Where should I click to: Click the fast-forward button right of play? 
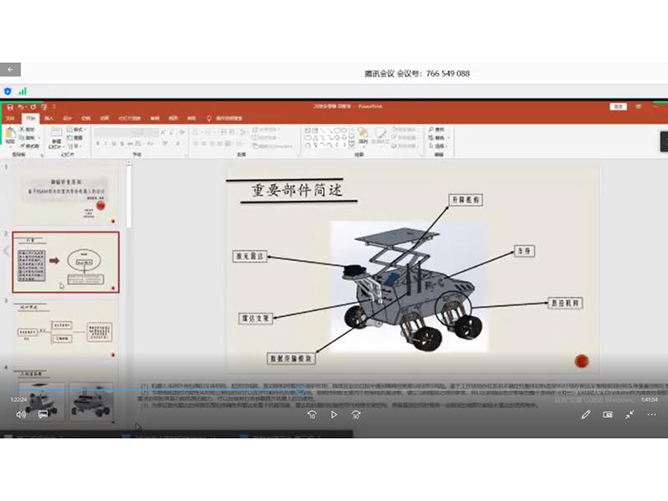356,415
